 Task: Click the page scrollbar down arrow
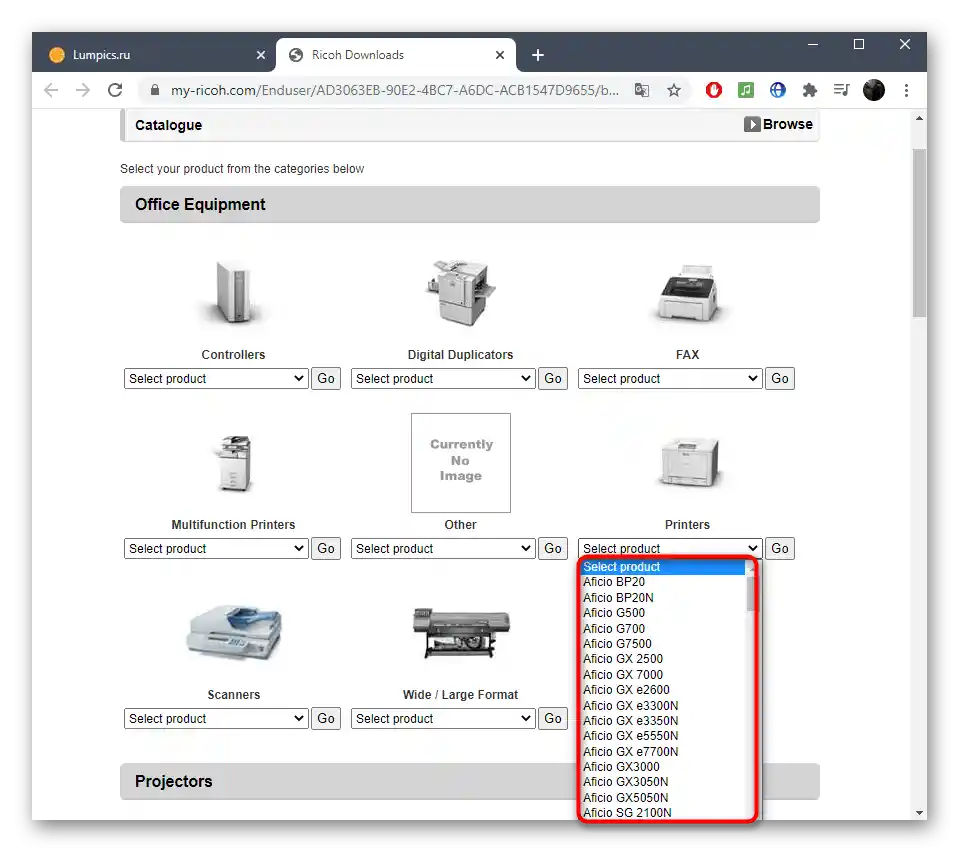(919, 813)
